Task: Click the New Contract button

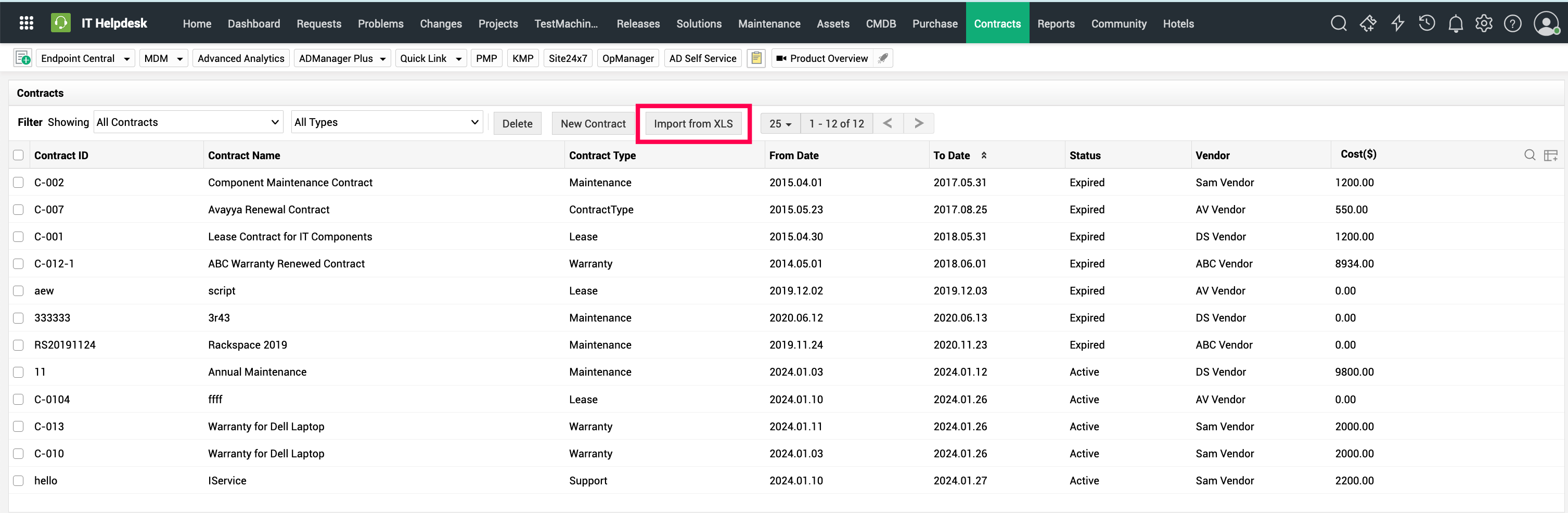Action: 593,123
